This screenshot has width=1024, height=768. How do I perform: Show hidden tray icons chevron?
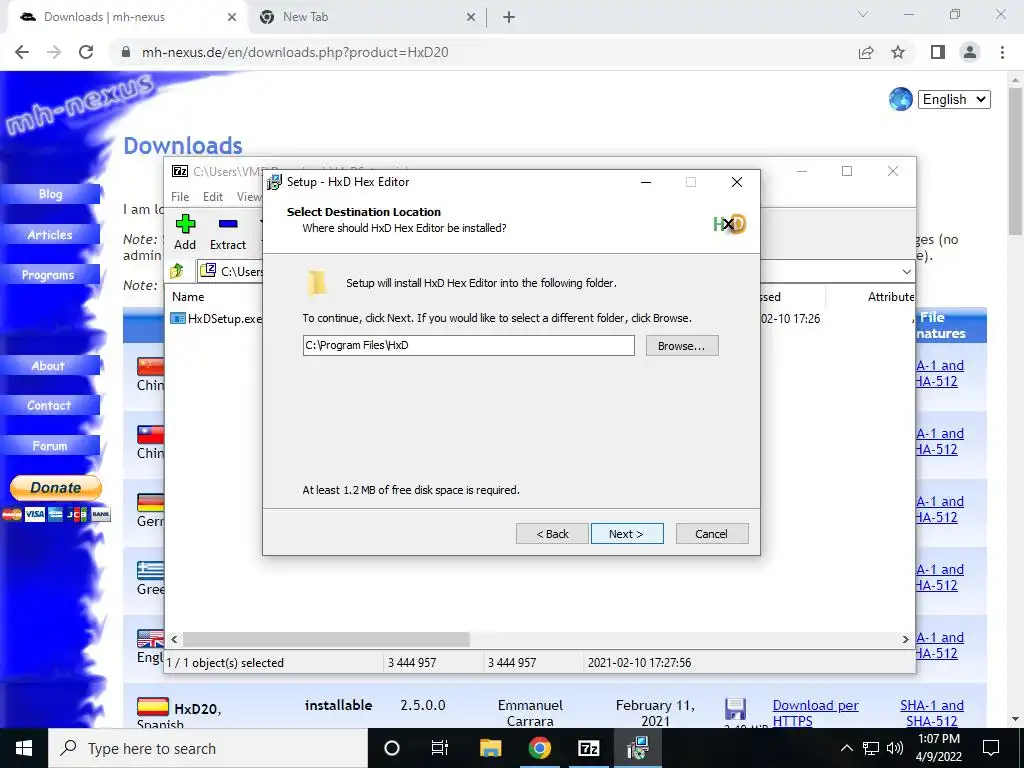pos(846,748)
